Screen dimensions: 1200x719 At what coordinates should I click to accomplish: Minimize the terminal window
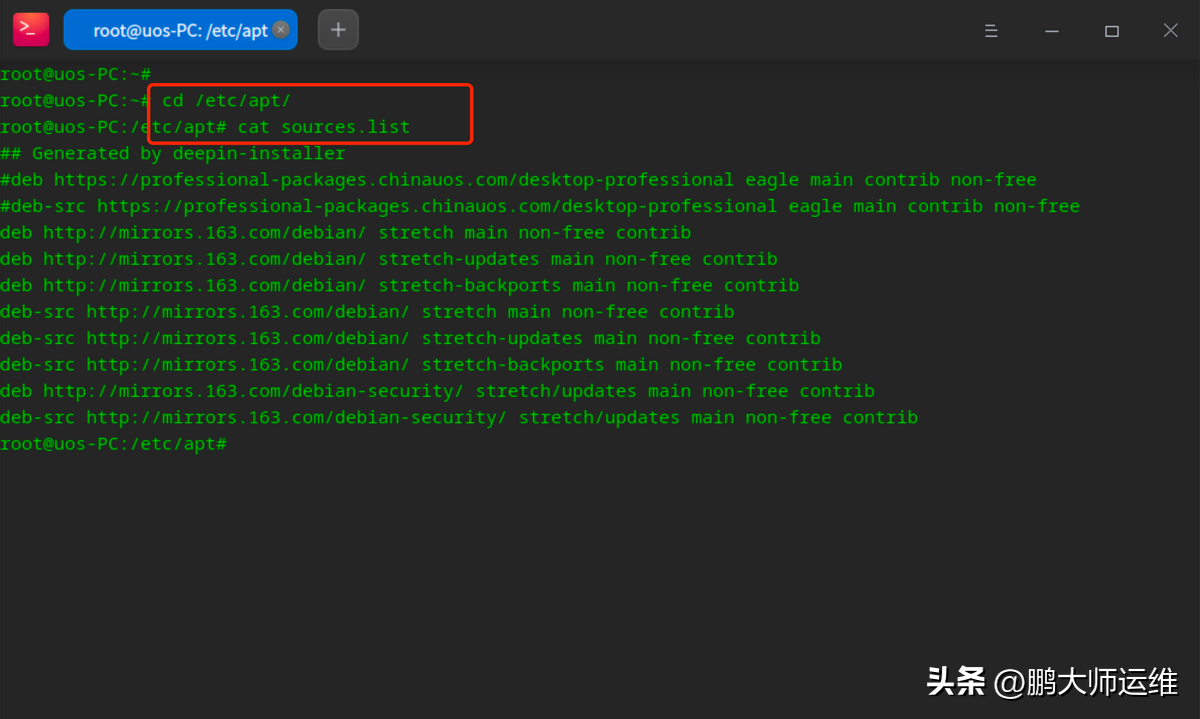(x=1051, y=31)
